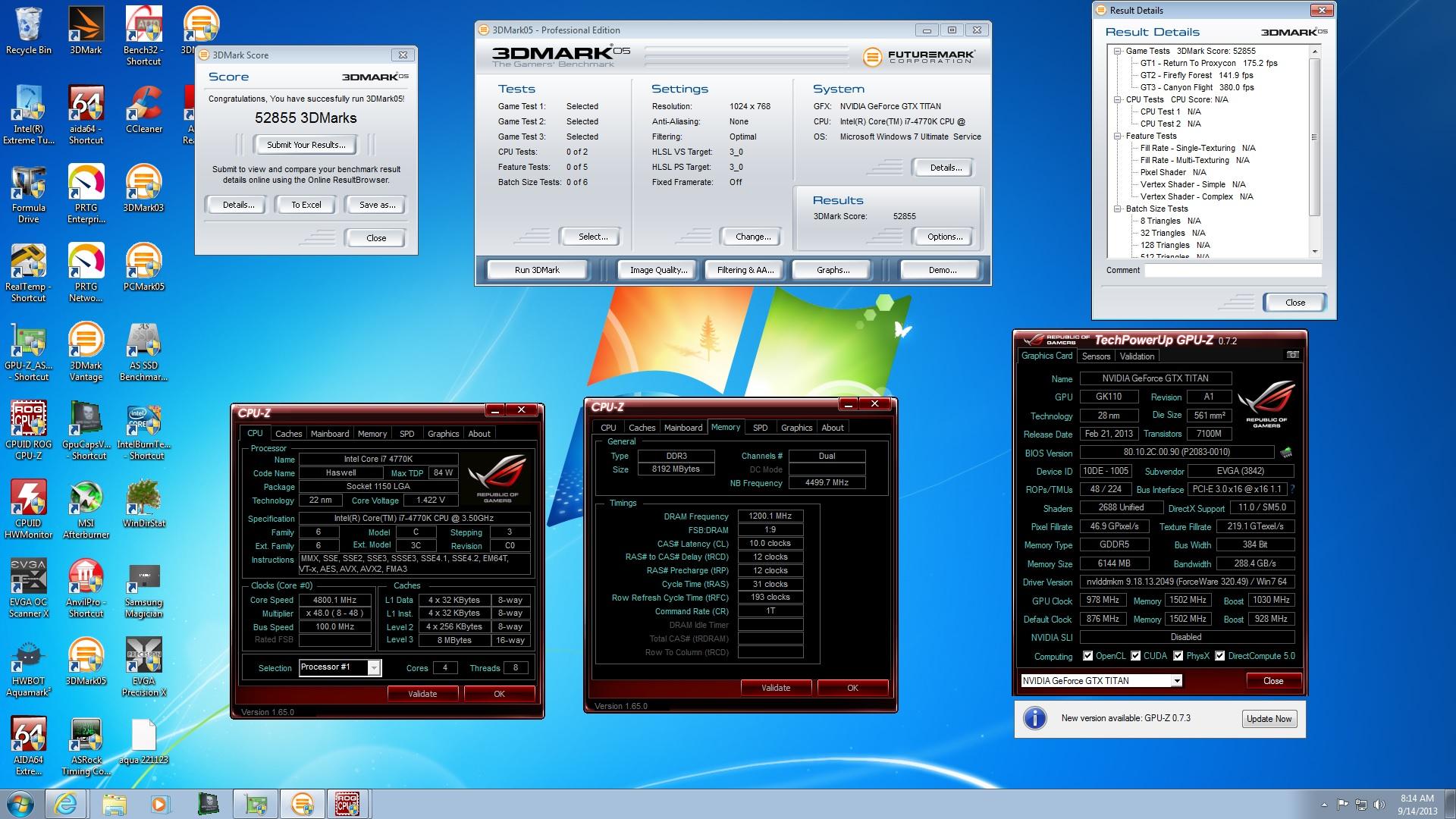
Task: Open Internet Explorer from the taskbar
Action: tap(65, 804)
